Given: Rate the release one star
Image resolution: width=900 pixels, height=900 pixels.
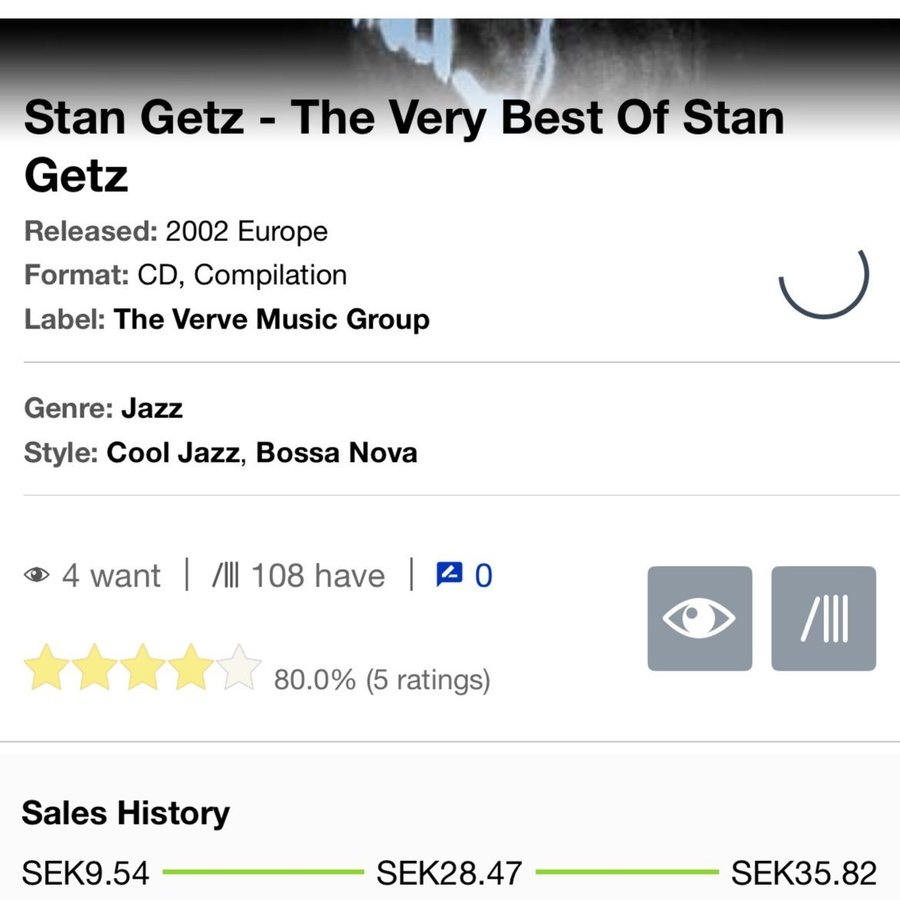Looking at the screenshot, I should [46, 668].
